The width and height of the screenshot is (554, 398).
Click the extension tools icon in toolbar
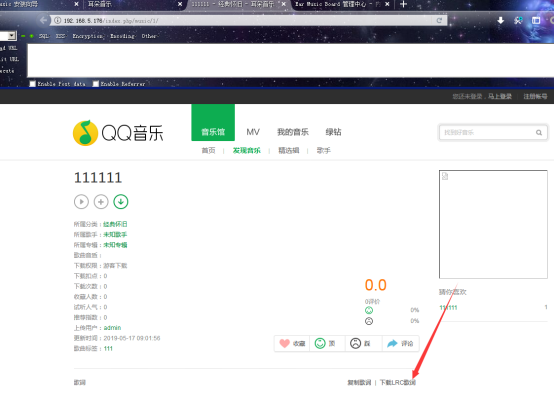pos(518,21)
